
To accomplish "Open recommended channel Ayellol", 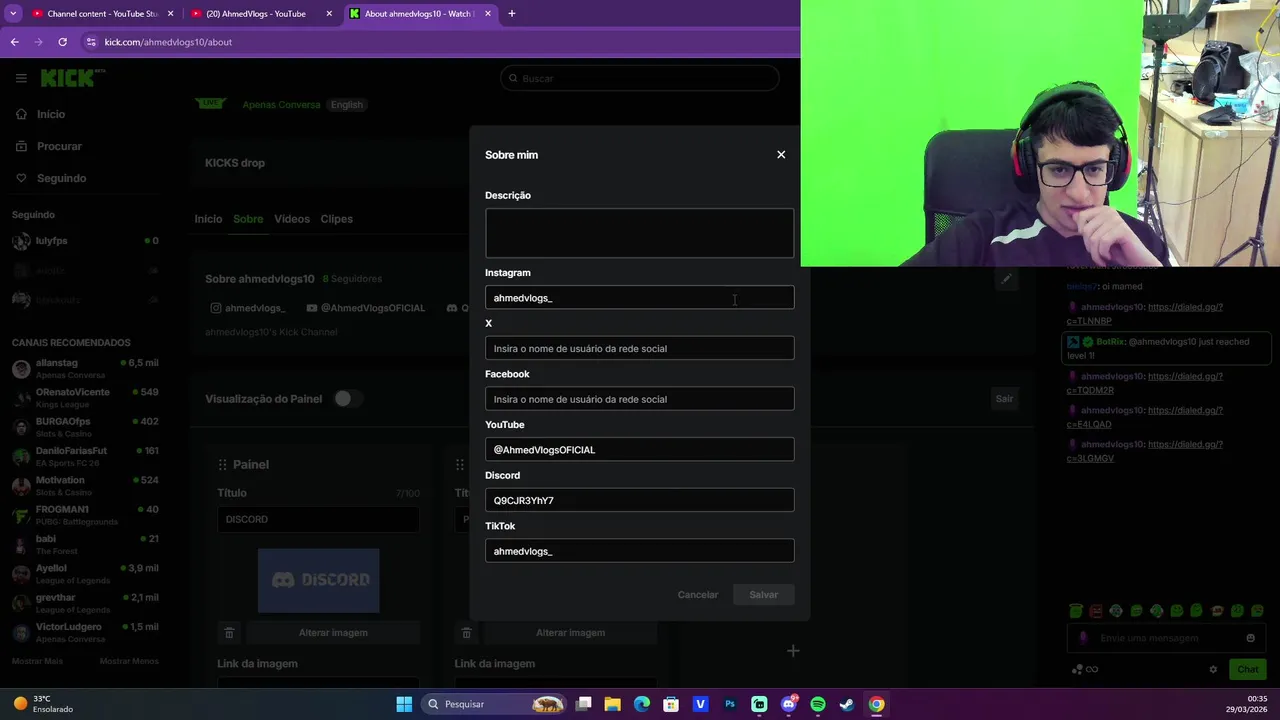I will click(x=85, y=573).
